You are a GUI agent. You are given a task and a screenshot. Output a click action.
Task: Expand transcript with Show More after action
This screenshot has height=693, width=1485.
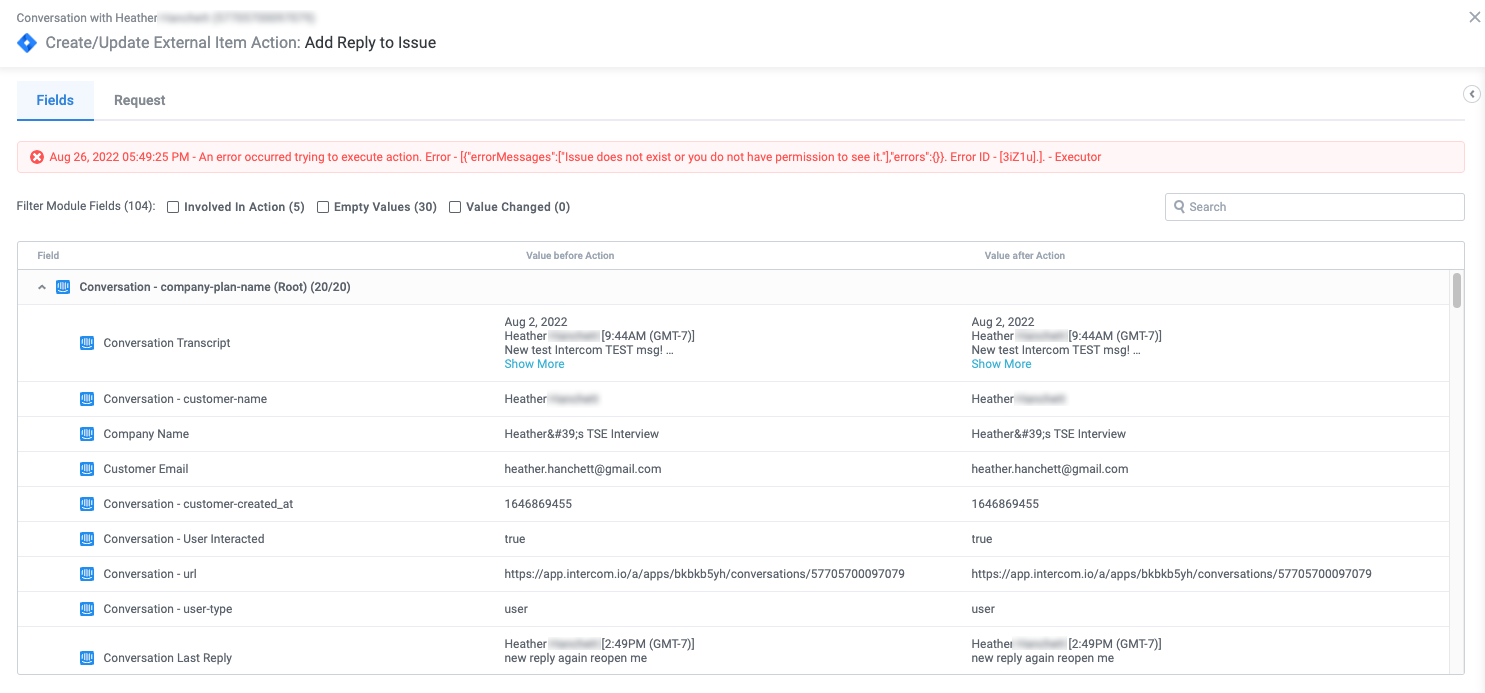click(1001, 364)
